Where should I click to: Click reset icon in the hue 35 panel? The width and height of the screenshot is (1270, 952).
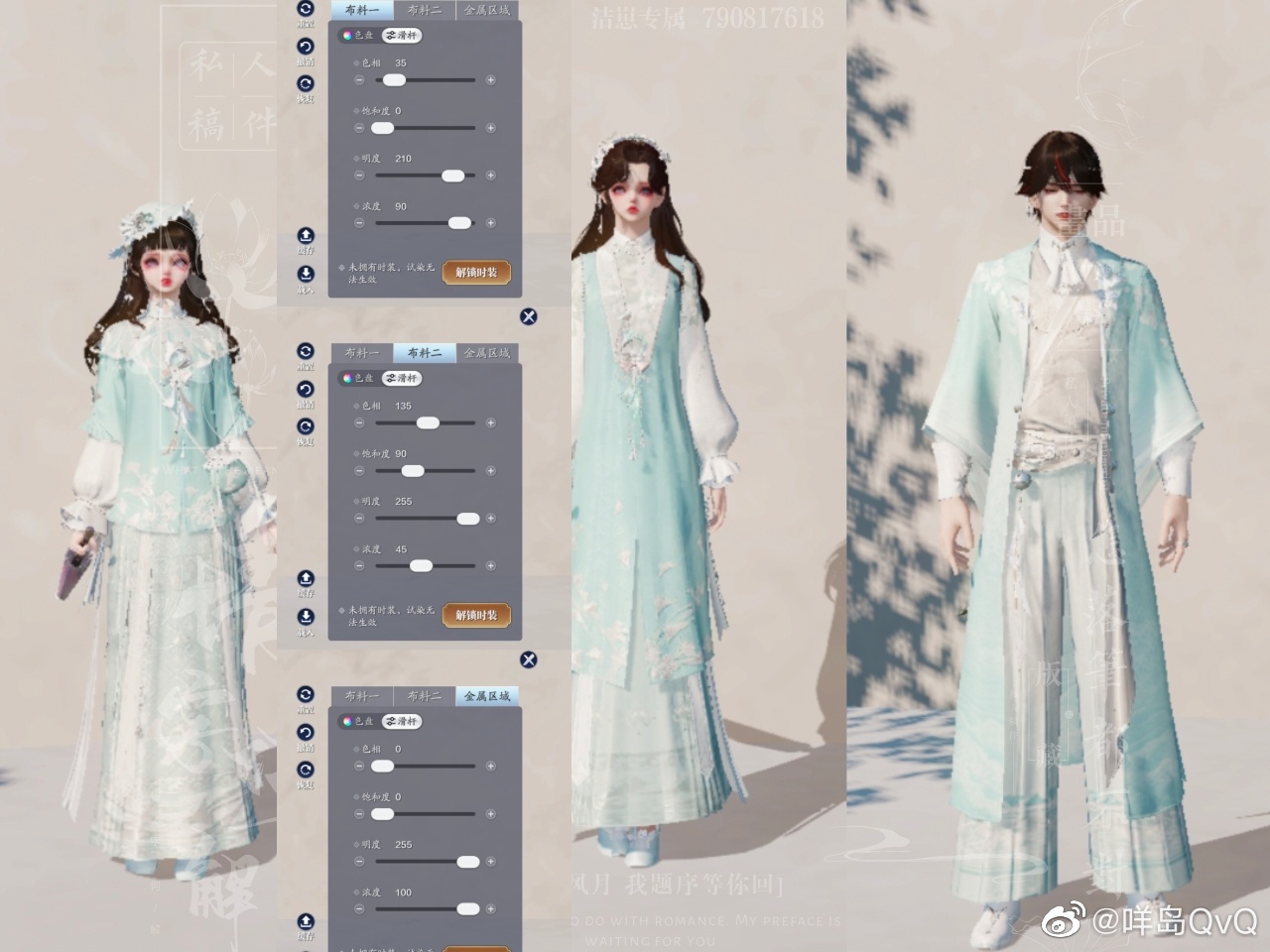tap(306, 8)
